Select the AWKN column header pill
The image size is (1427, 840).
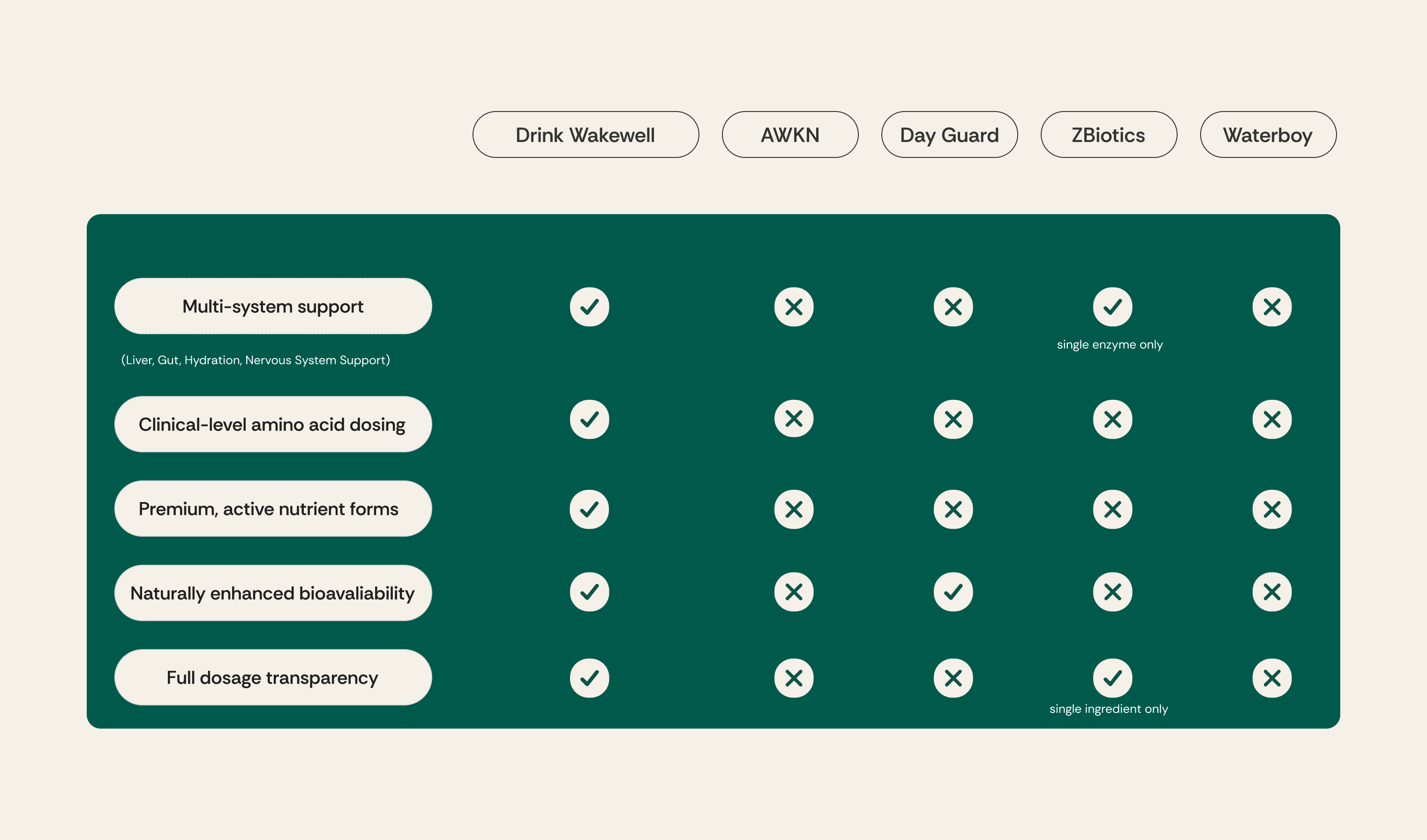click(790, 135)
